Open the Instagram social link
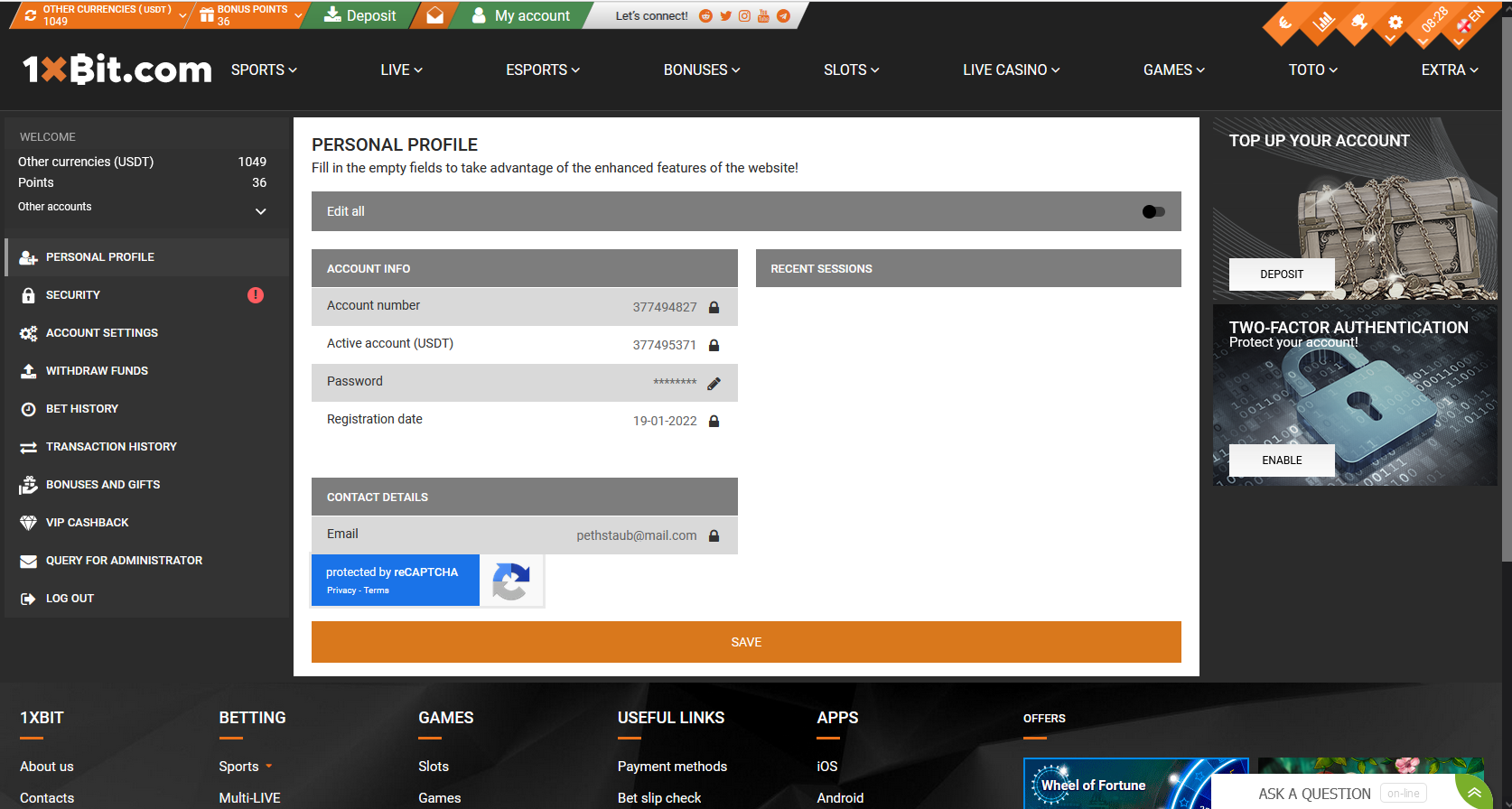The width and height of the screenshot is (1512, 809). click(x=744, y=16)
